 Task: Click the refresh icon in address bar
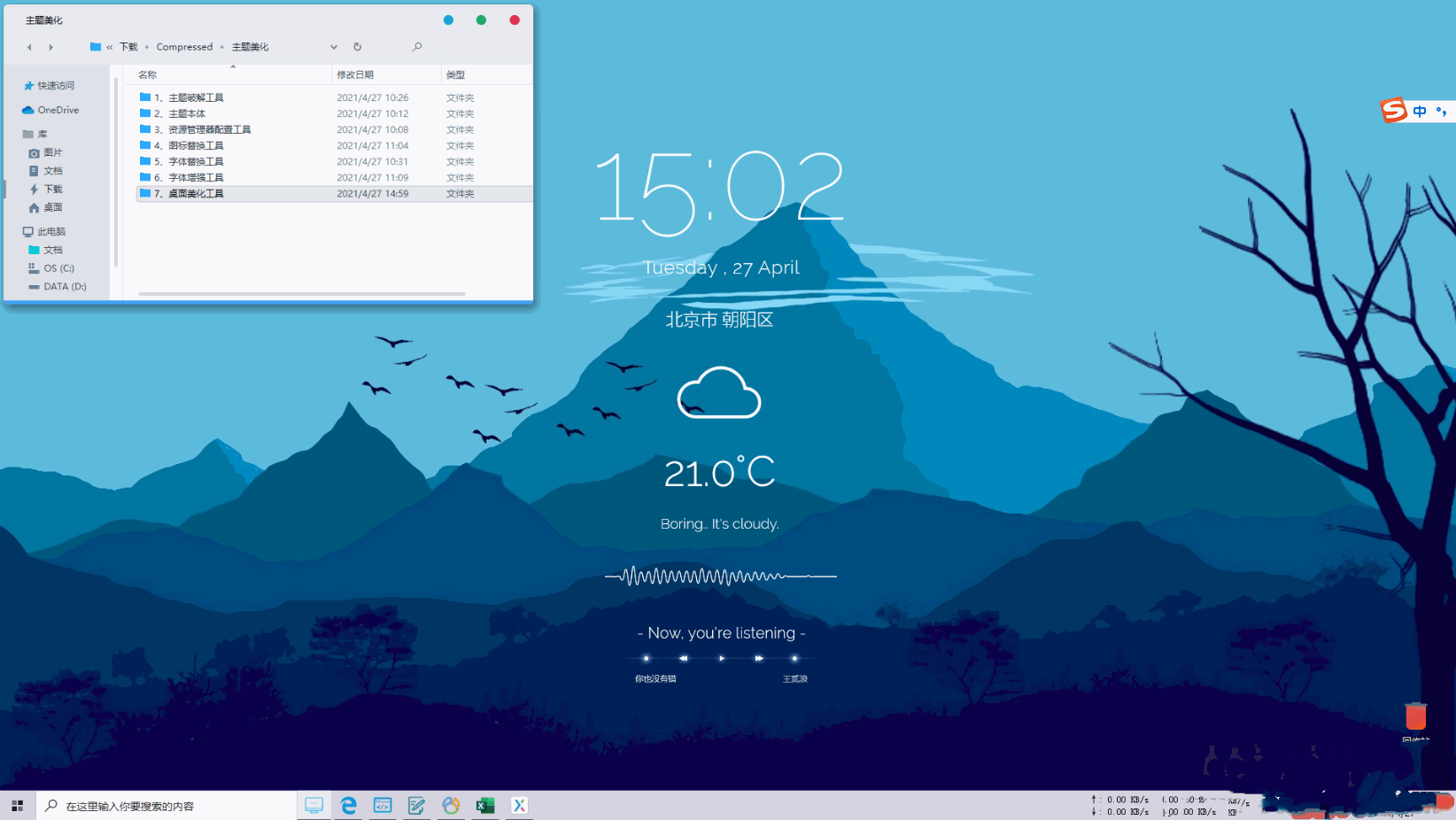(x=357, y=47)
